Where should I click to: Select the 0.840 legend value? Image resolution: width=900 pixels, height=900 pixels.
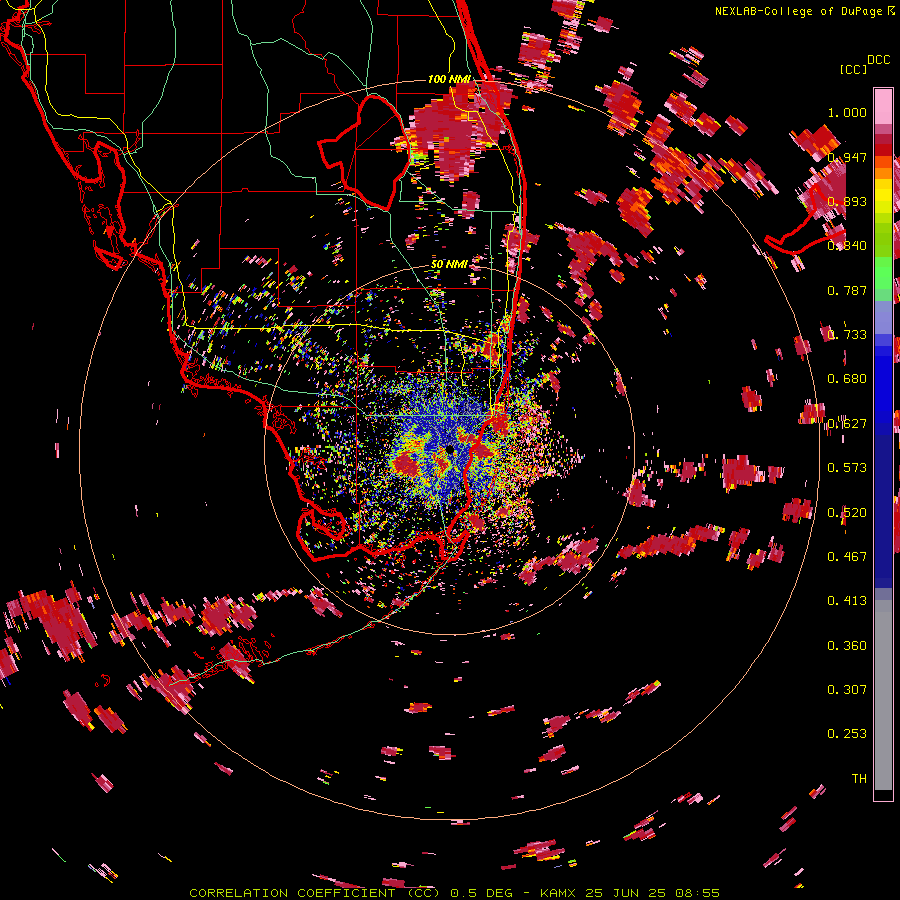point(847,246)
